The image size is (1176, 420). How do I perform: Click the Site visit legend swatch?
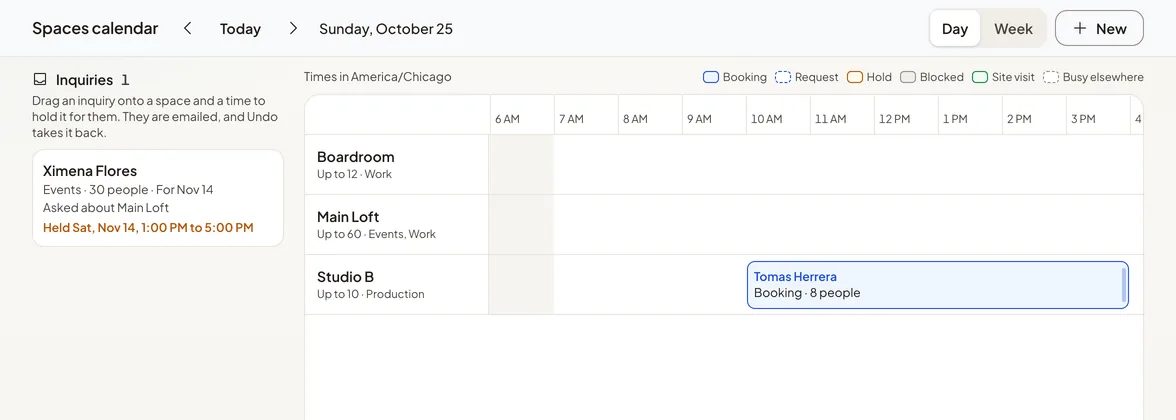pos(980,77)
